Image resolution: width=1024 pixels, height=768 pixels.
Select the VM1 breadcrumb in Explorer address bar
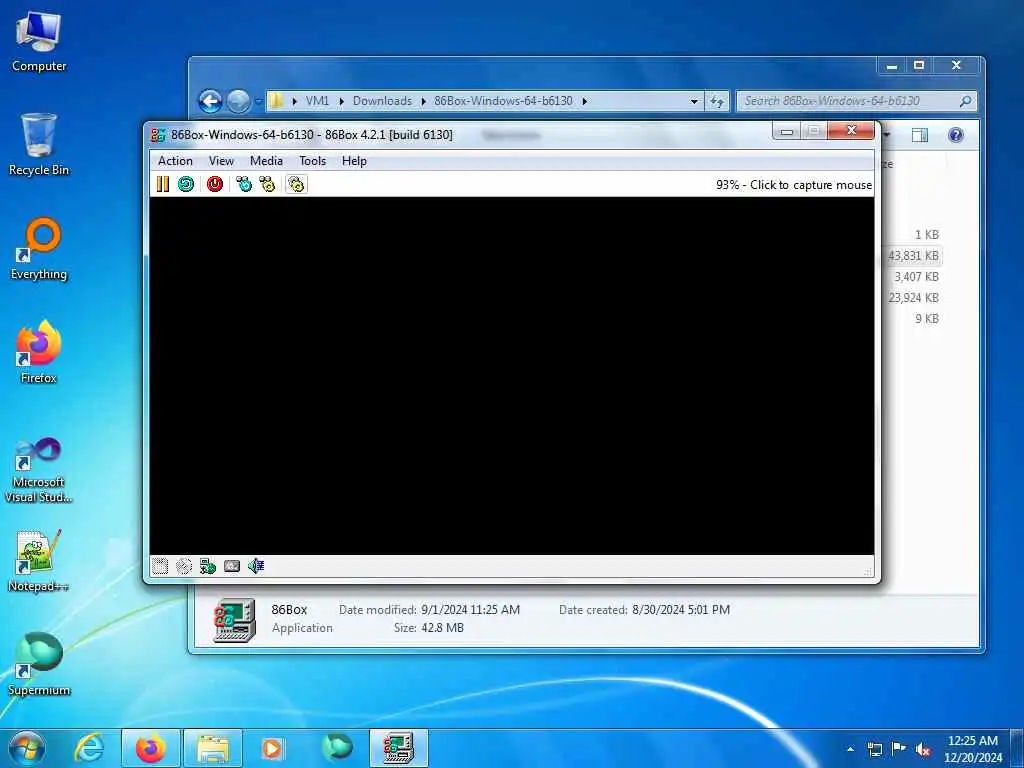click(317, 101)
